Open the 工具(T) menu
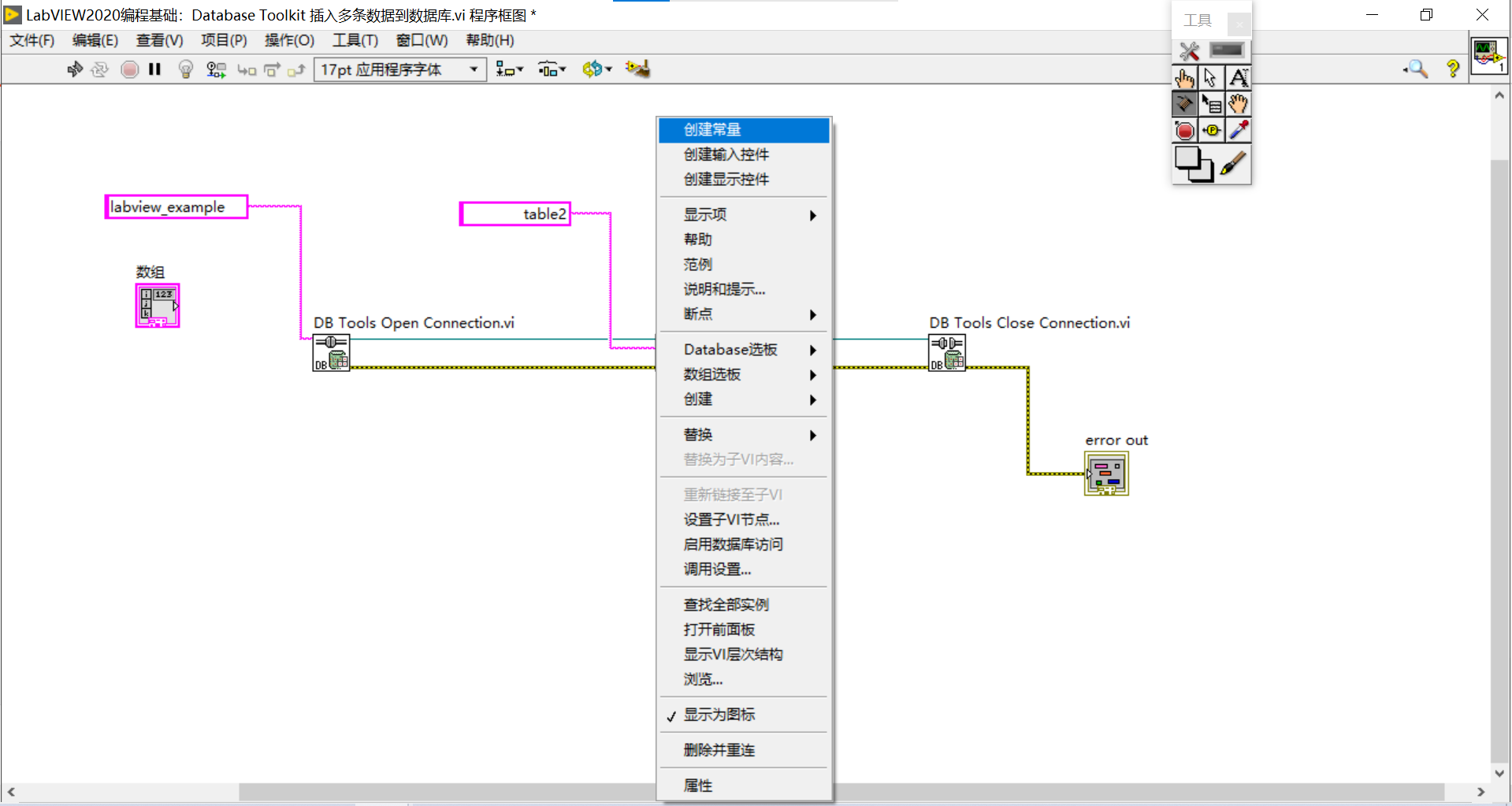This screenshot has height=806, width=1512. pyautogui.click(x=355, y=40)
